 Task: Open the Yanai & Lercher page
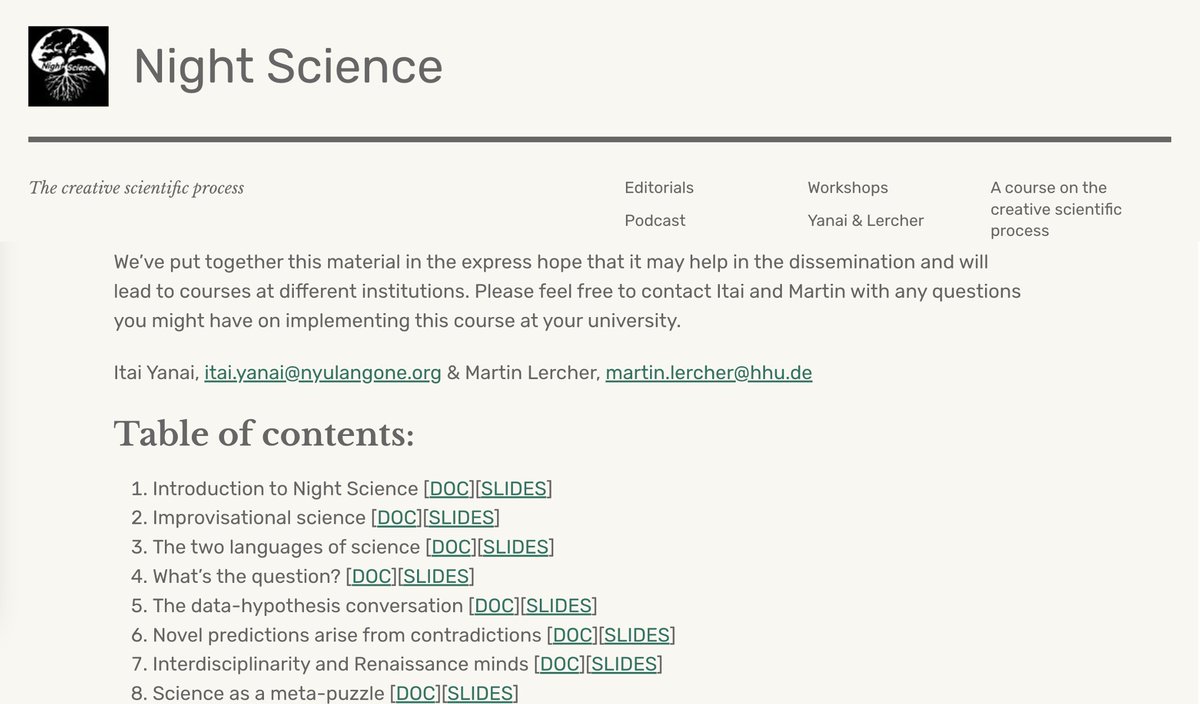(x=866, y=220)
